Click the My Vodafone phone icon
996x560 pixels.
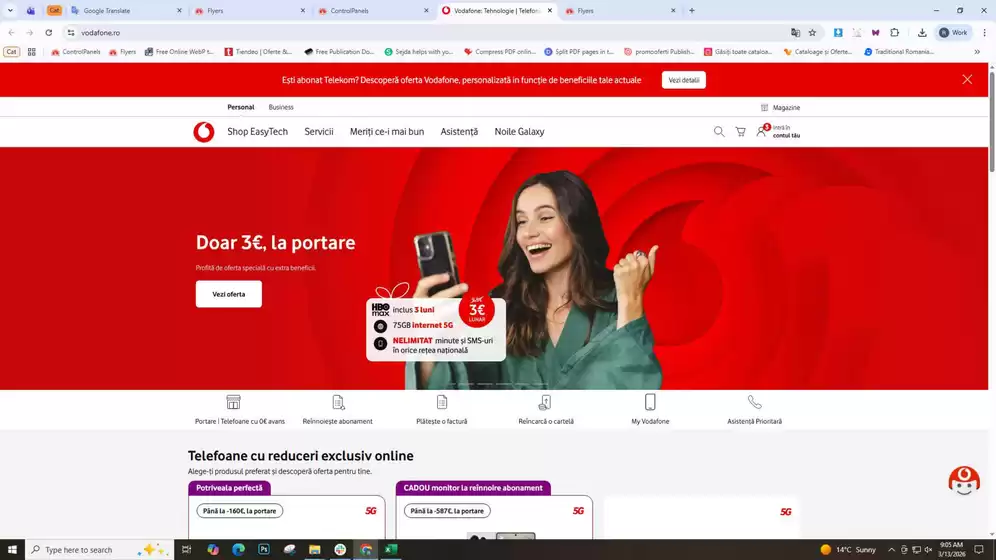[650, 402]
